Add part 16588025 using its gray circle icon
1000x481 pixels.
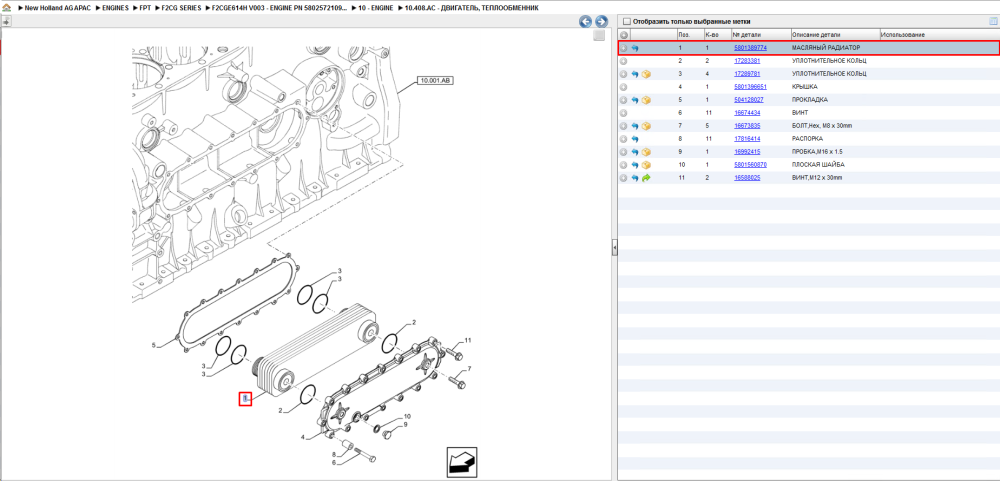click(x=624, y=178)
